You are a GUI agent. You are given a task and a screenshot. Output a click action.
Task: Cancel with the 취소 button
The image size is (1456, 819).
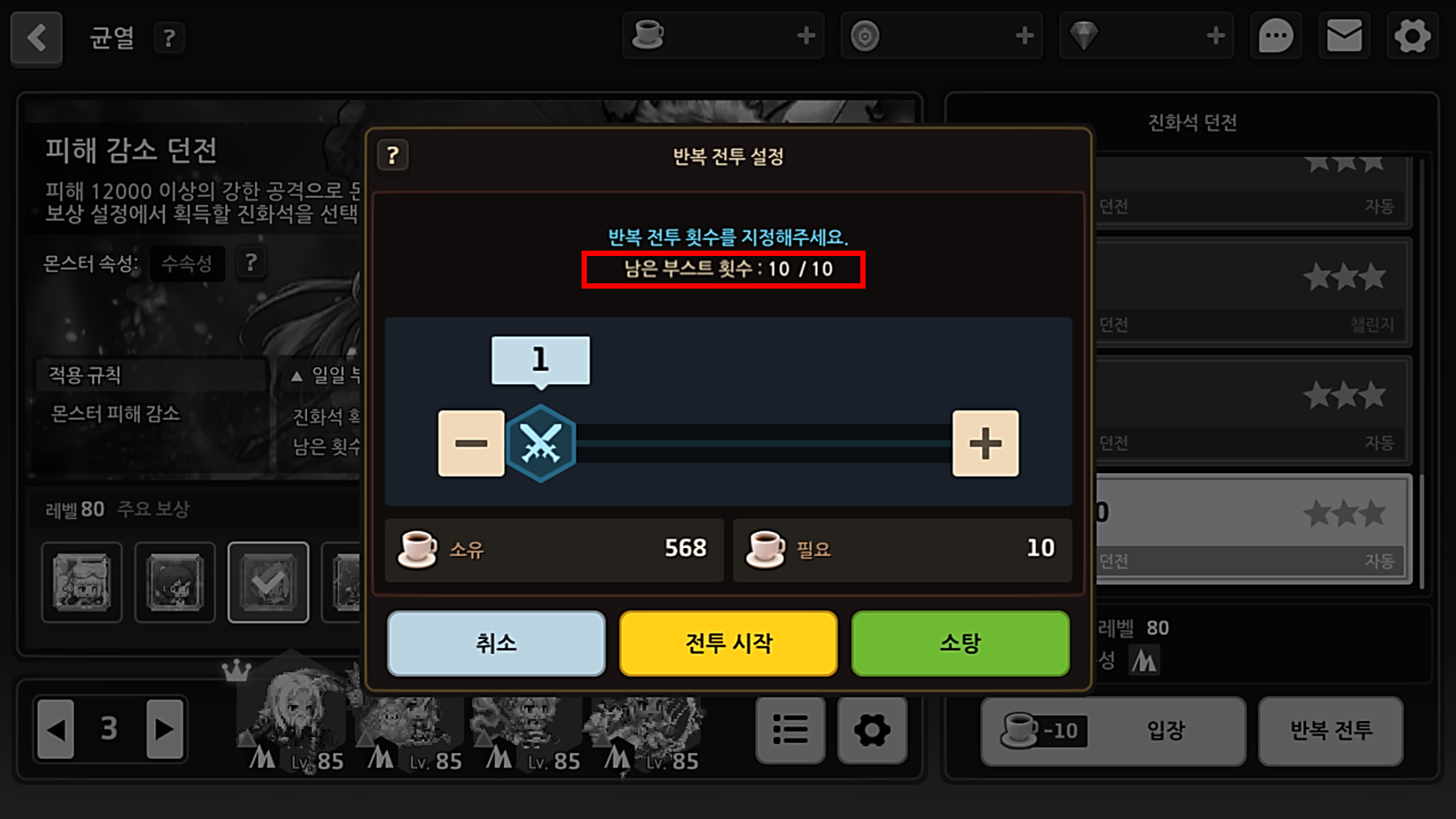coord(496,643)
